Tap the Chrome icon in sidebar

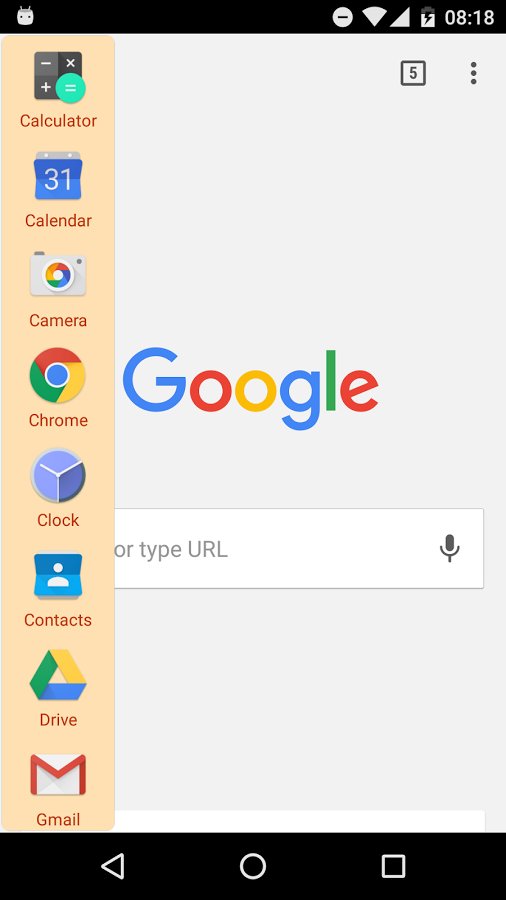pos(58,375)
